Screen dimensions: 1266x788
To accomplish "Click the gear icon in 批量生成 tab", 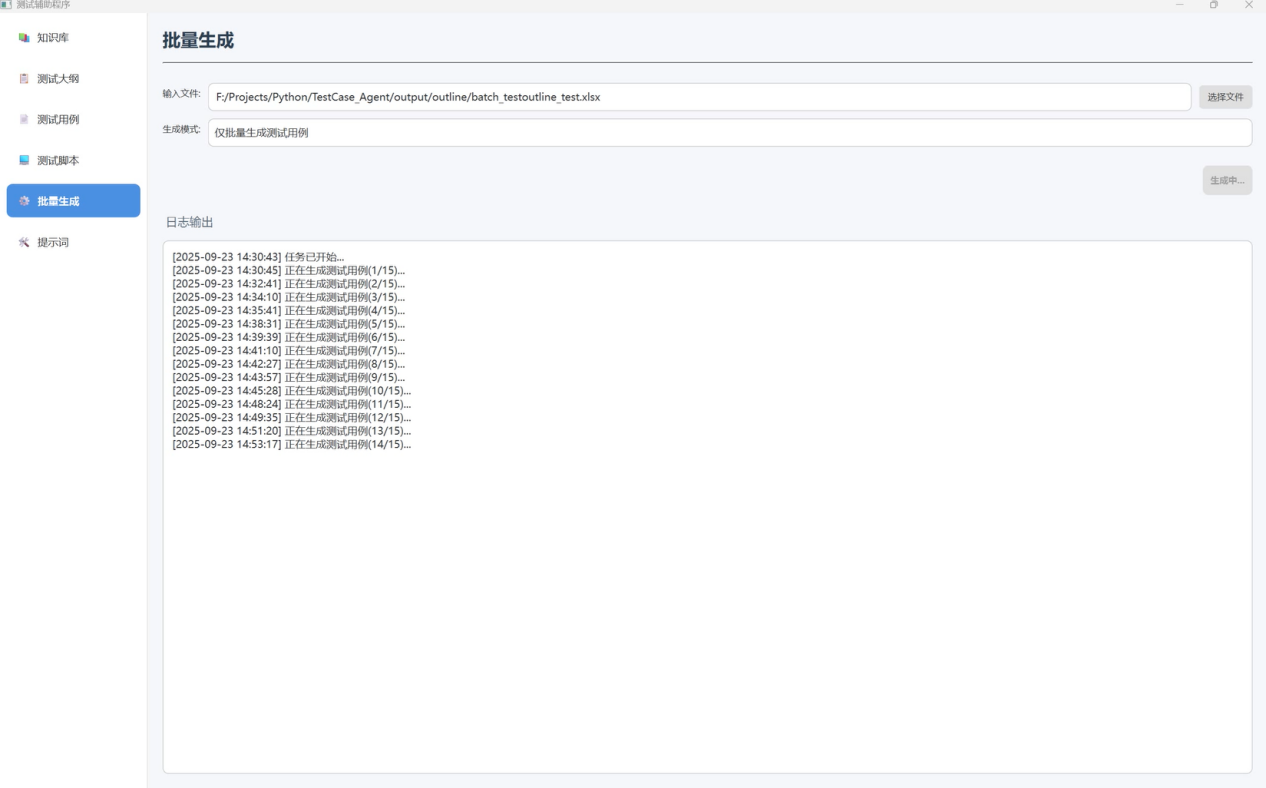I will click(24, 201).
